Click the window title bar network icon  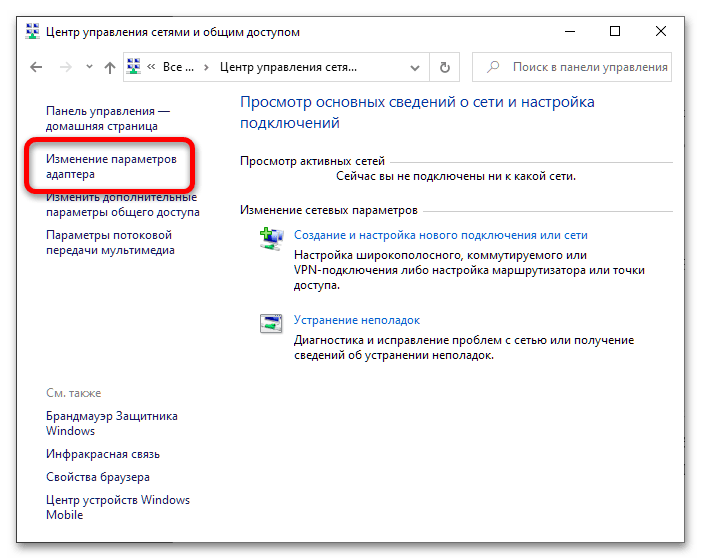click(x=32, y=31)
